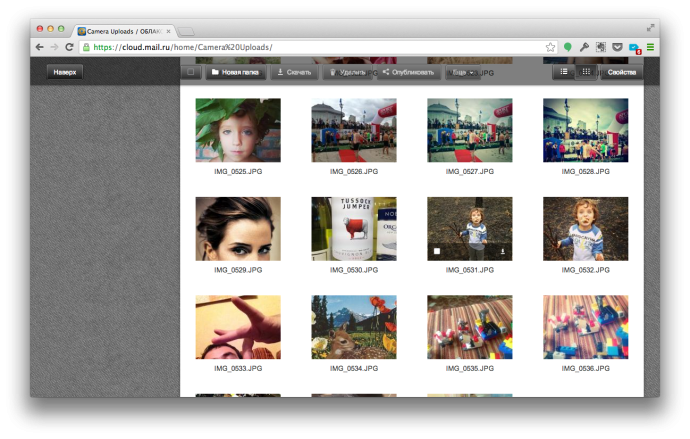This screenshot has height=439, width=690.
Task: Reload the page using the refresh icon
Action: pyautogui.click(x=70, y=47)
